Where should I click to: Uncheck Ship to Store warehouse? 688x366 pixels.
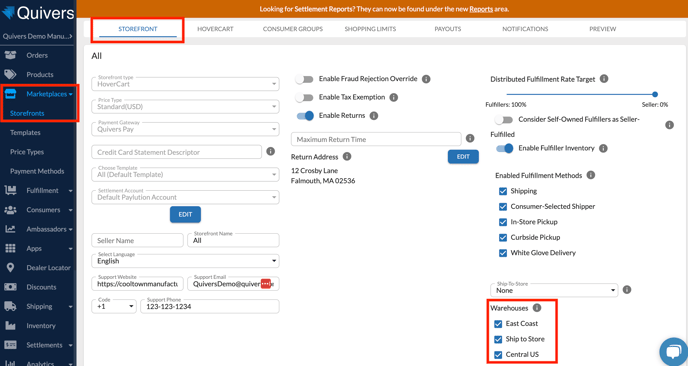tap(498, 339)
